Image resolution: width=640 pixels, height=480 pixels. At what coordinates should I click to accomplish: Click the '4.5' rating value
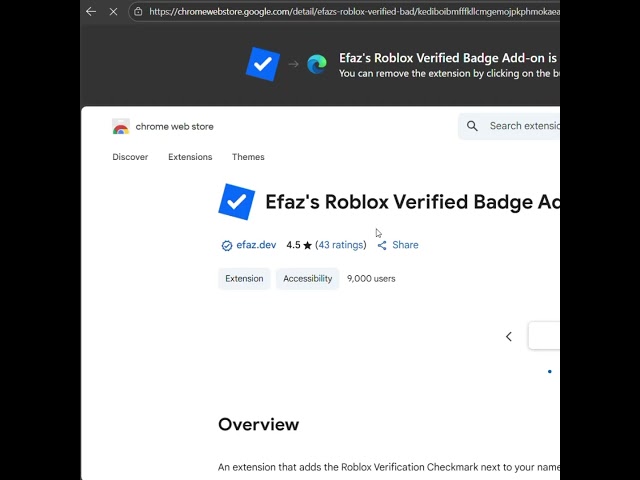(293, 245)
